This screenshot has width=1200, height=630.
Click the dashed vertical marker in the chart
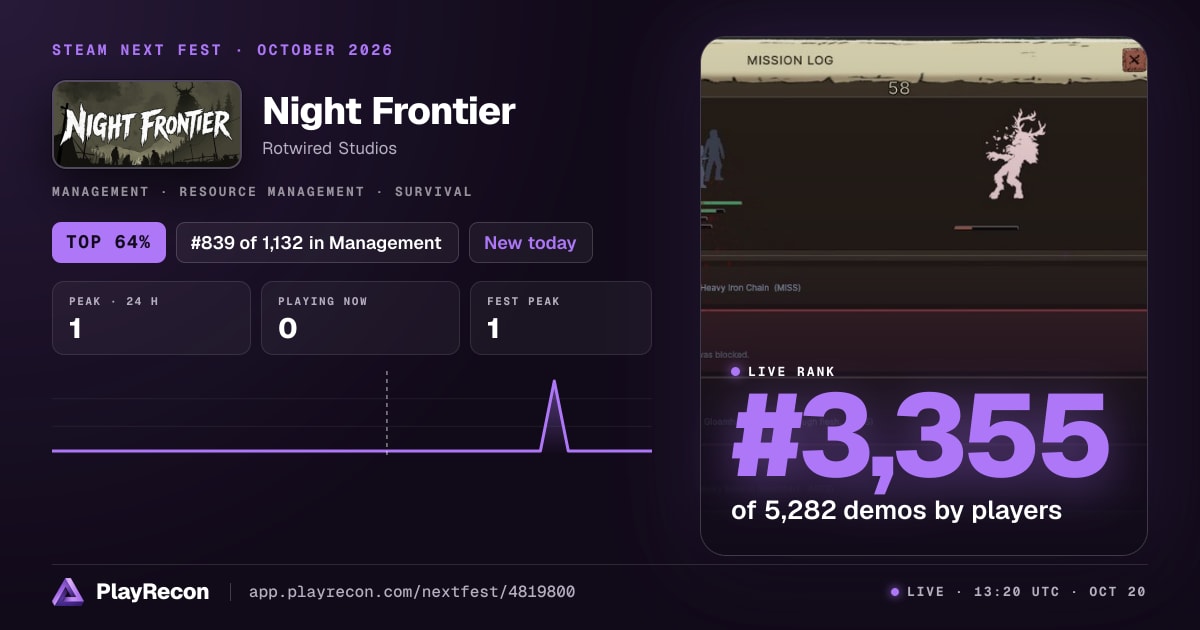387,412
